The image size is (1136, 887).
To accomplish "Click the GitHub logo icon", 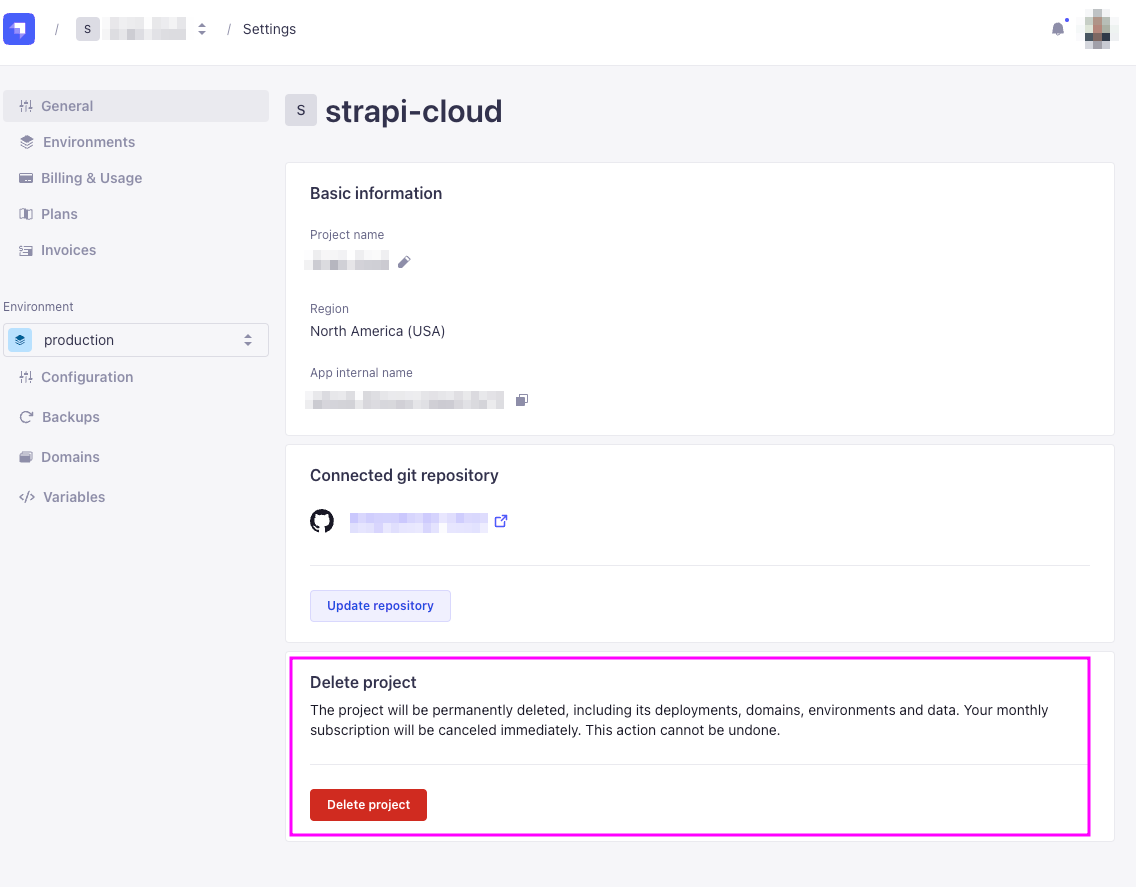I will click(322, 521).
